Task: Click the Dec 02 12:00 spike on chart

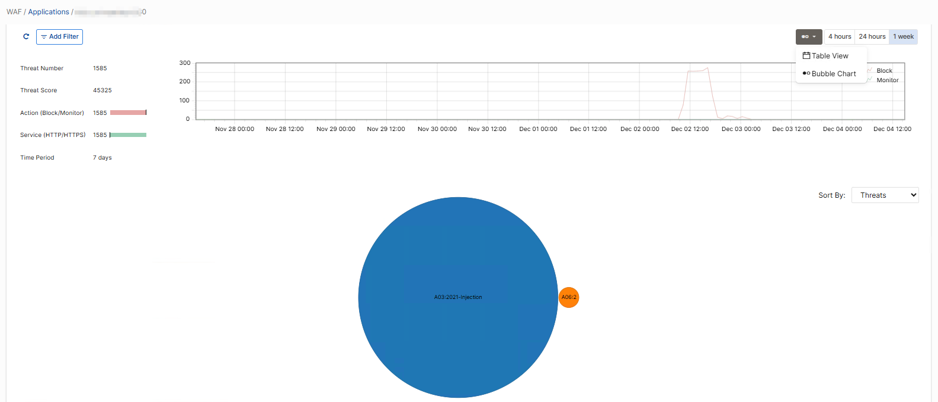Action: coord(698,71)
